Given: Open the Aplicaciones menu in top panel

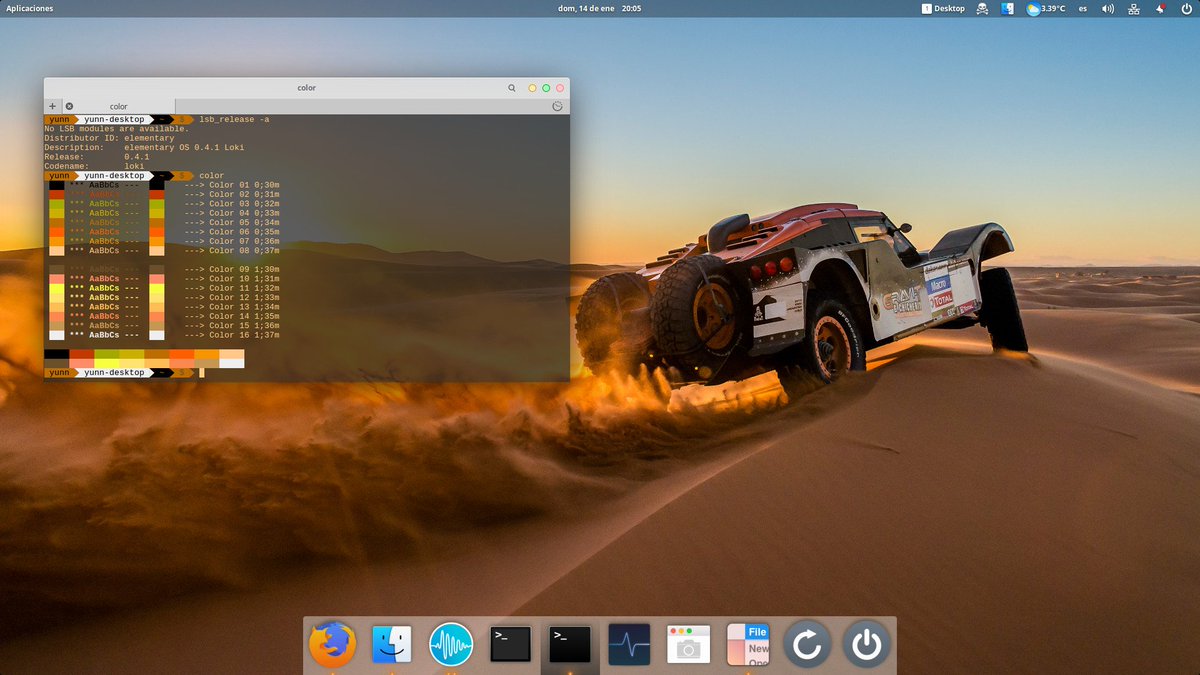Looking at the screenshot, I should (30, 8).
